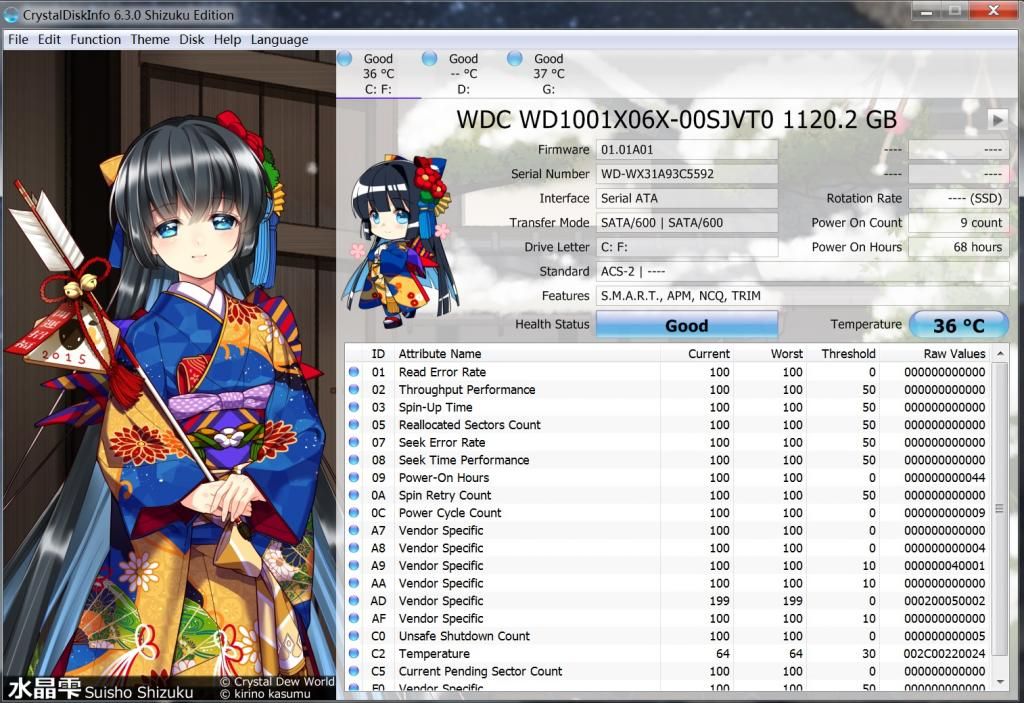Click the Features field S.M.A.R.T., APM, NCQ, TRIM
The image size is (1024, 703).
802,295
